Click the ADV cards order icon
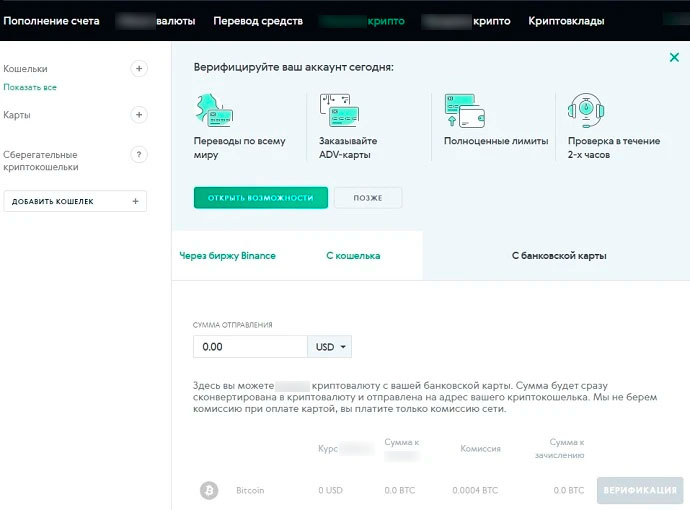Screen dimensions: 690x510 pyautogui.click(x=338, y=109)
